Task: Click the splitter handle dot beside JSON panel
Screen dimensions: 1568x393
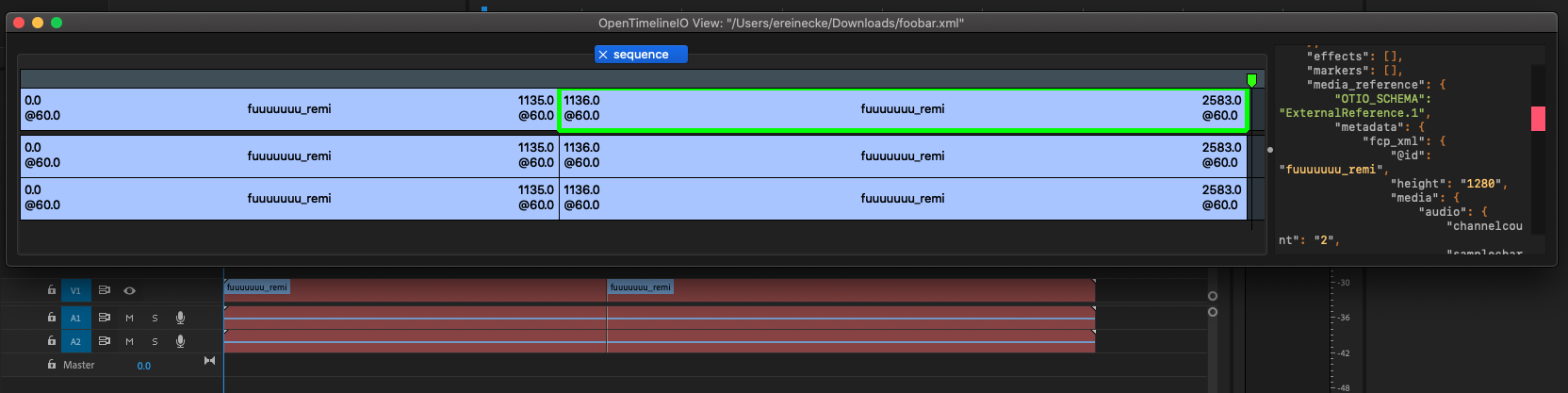Action: point(1270,150)
